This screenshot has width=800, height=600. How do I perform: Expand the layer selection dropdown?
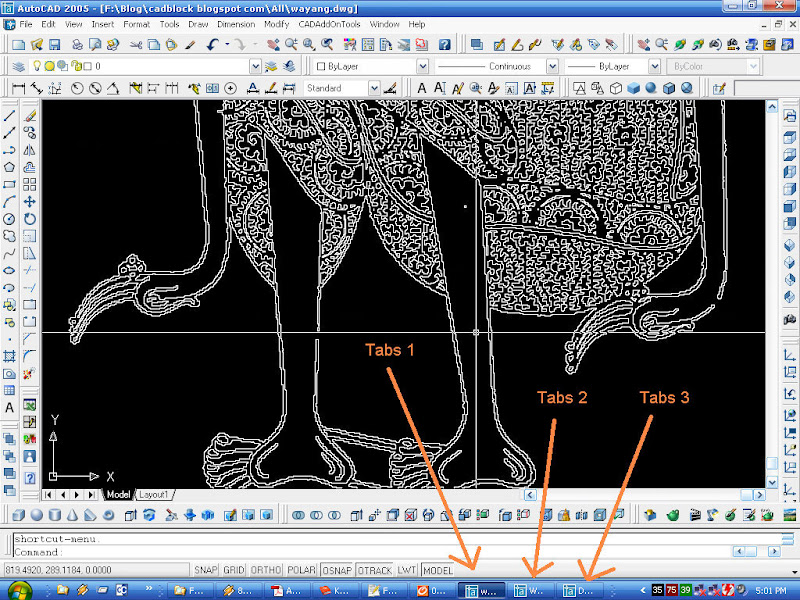(255, 66)
